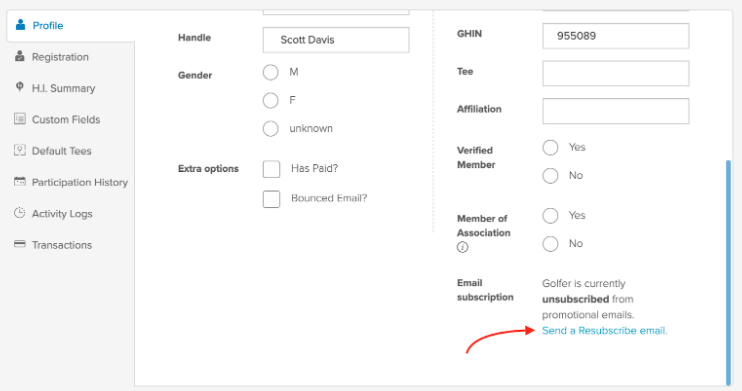Click the blue vertical scrollbar
This screenshot has height=391, width=742.
pyautogui.click(x=728, y=273)
